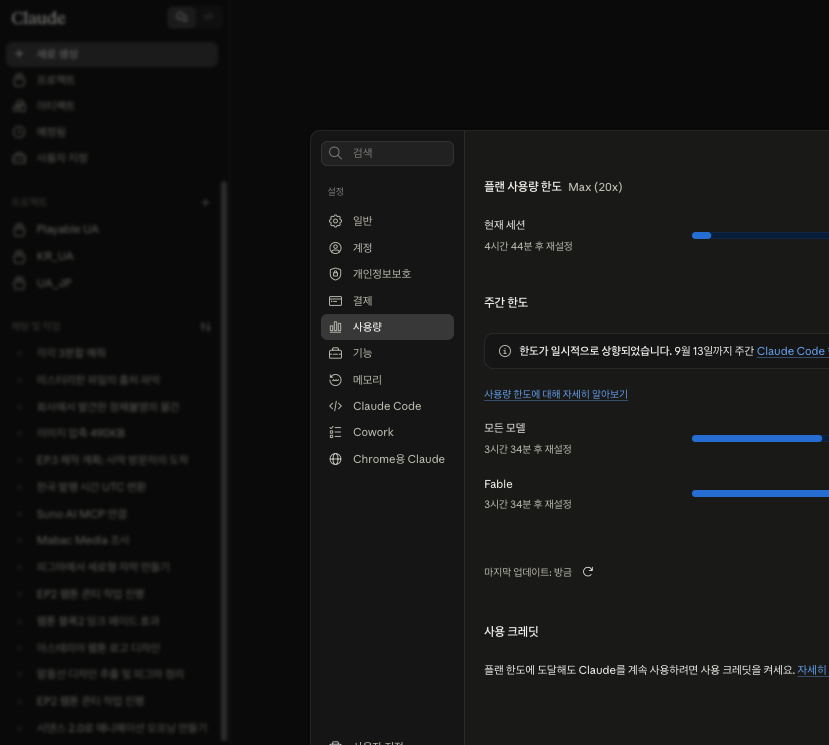Open the Chrome용 Claude settings section
Image resolution: width=829 pixels, height=745 pixels.
(x=387, y=459)
